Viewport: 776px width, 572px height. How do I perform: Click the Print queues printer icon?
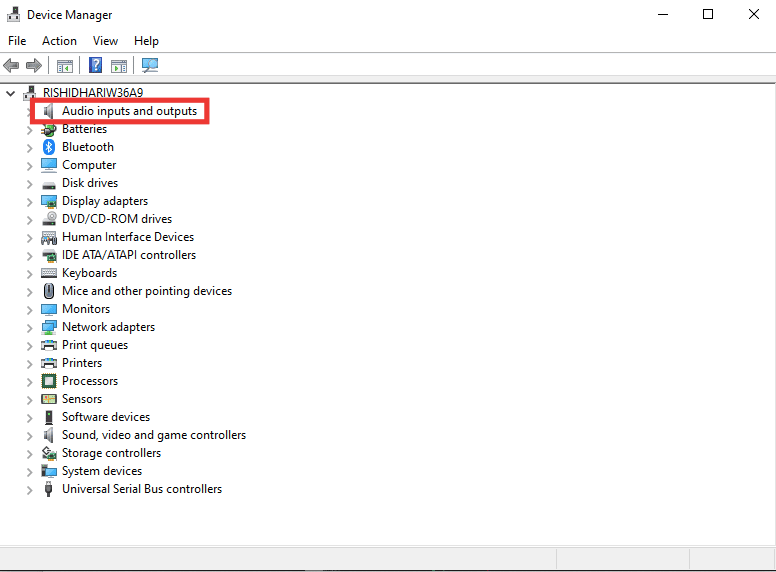pos(48,345)
